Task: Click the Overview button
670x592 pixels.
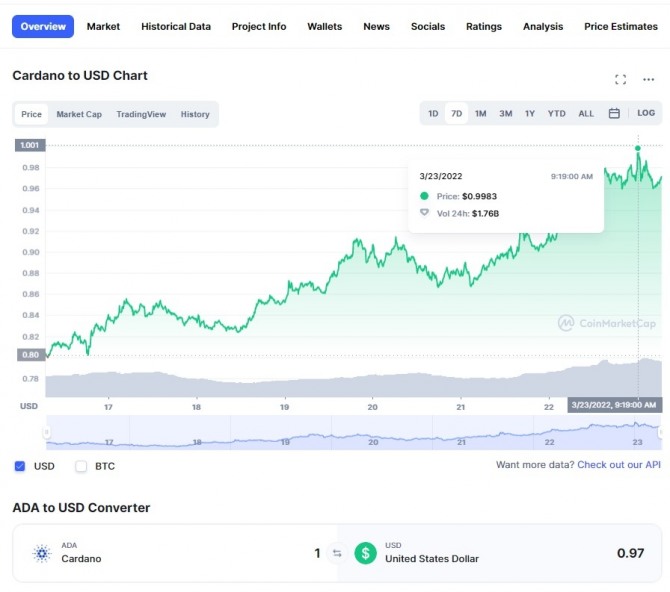Action: click(x=41, y=27)
